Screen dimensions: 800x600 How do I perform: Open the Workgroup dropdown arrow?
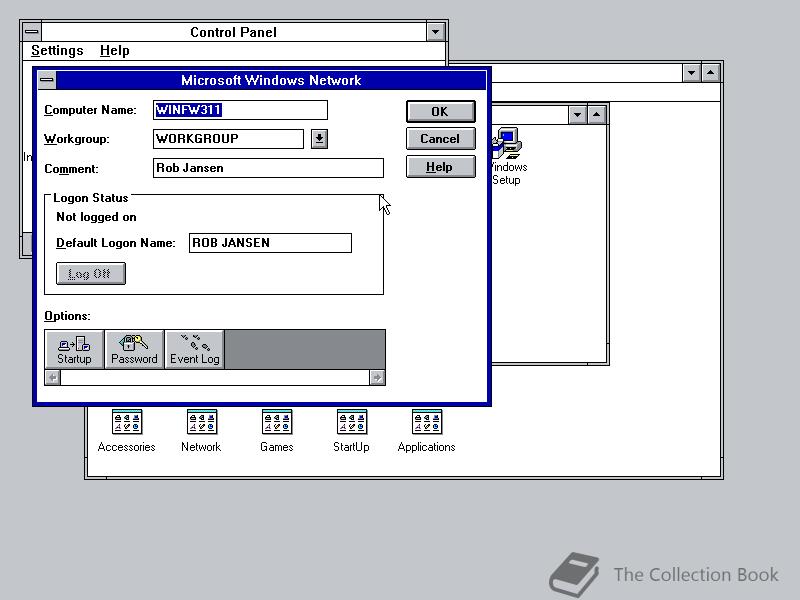click(x=319, y=139)
